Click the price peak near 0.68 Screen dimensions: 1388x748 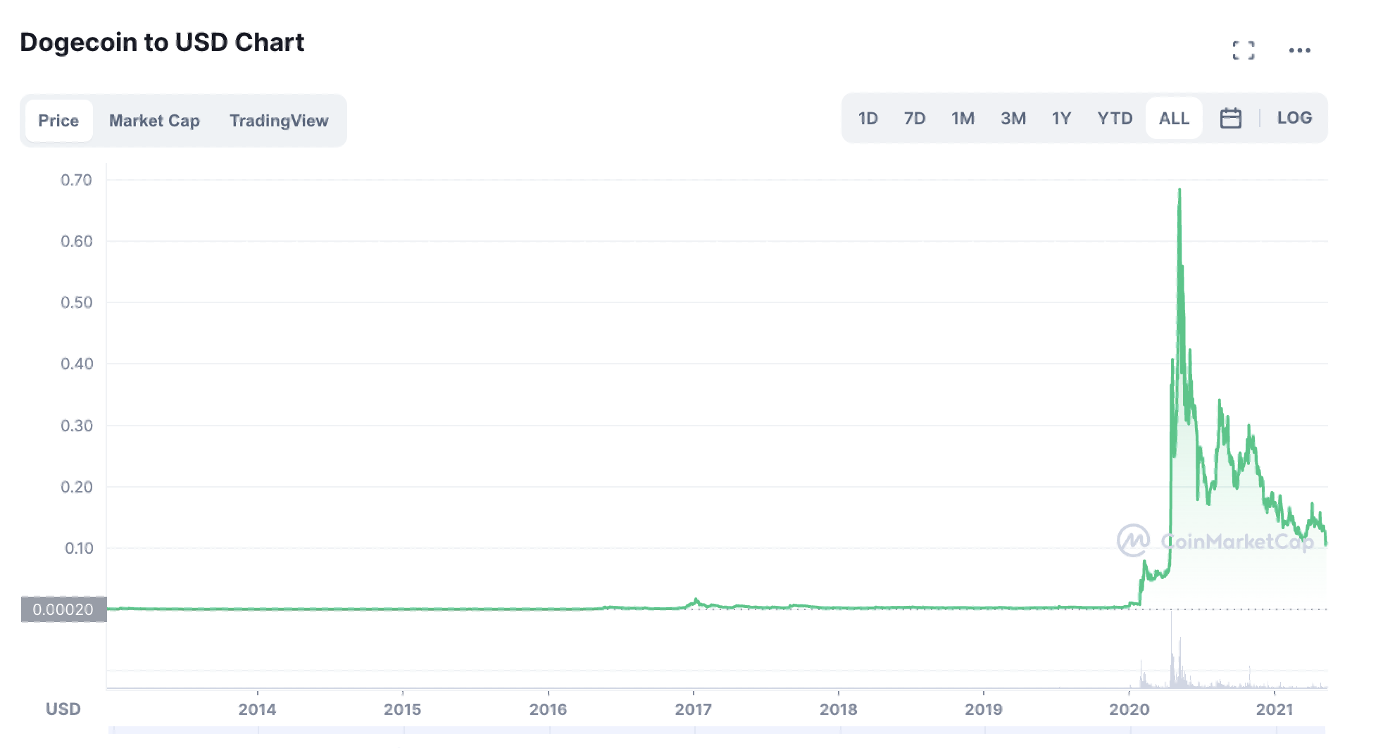[x=1180, y=190]
